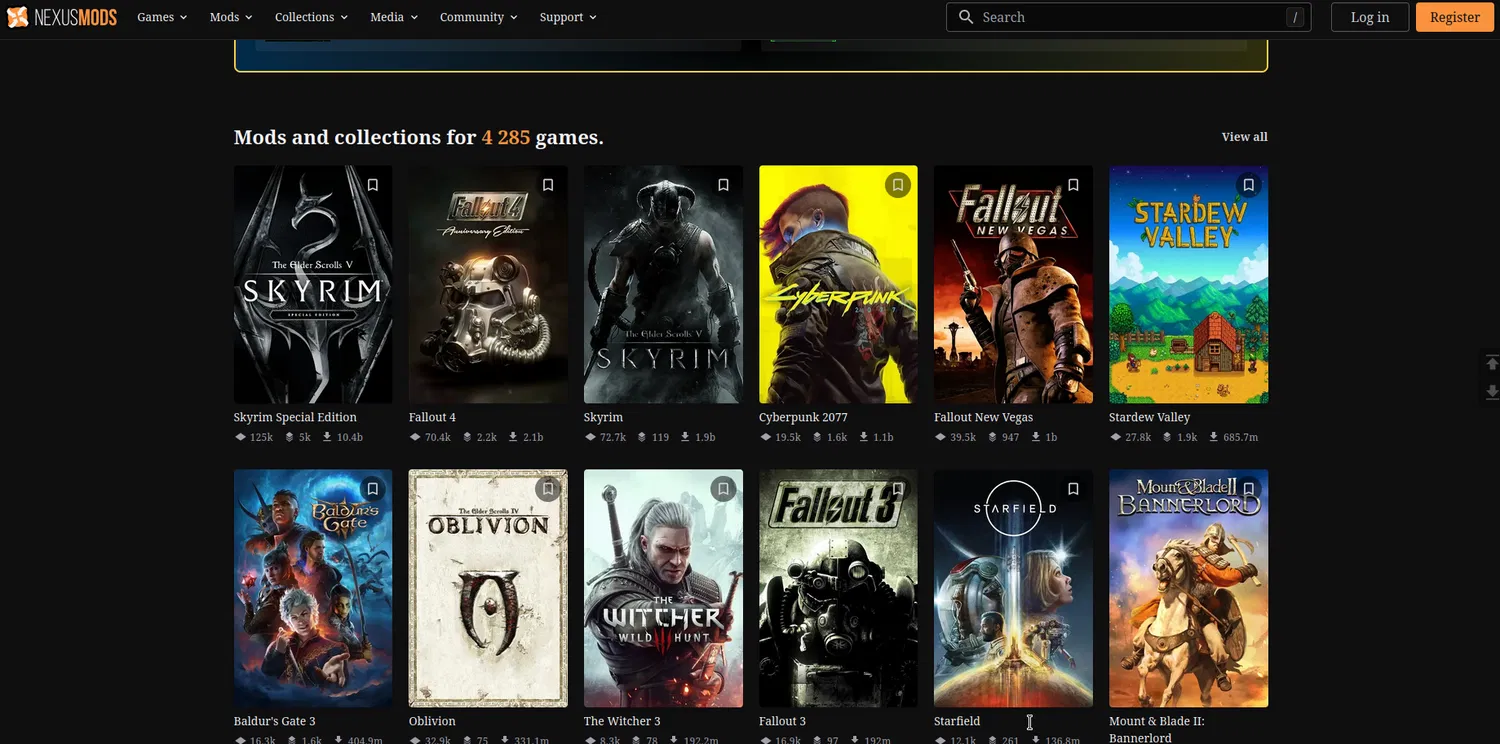Image resolution: width=1500 pixels, height=744 pixels.
Task: Click the '685.7m' downloads value
Action: pyautogui.click(x=1240, y=437)
